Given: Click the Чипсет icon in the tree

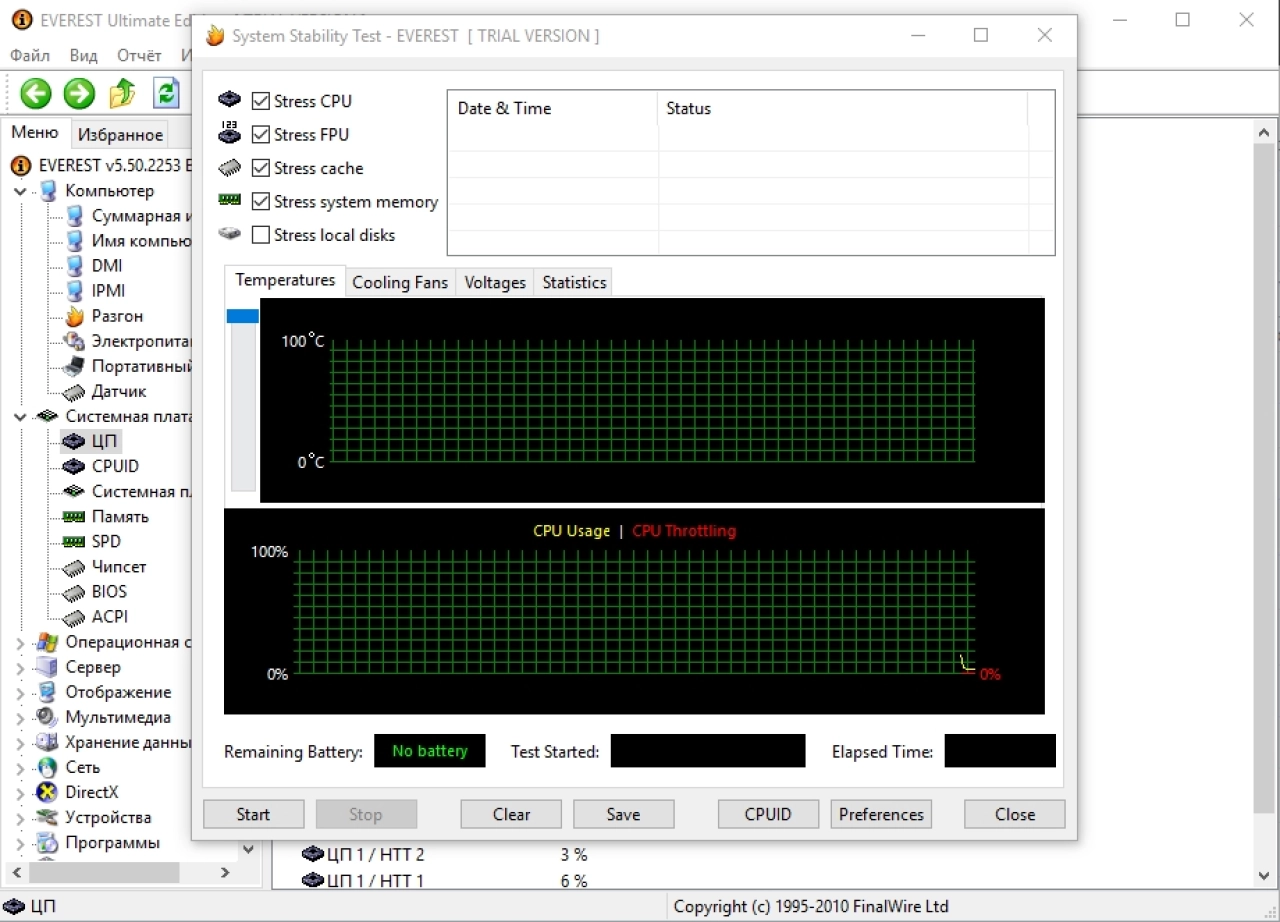Looking at the screenshot, I should pyautogui.click(x=74, y=567).
